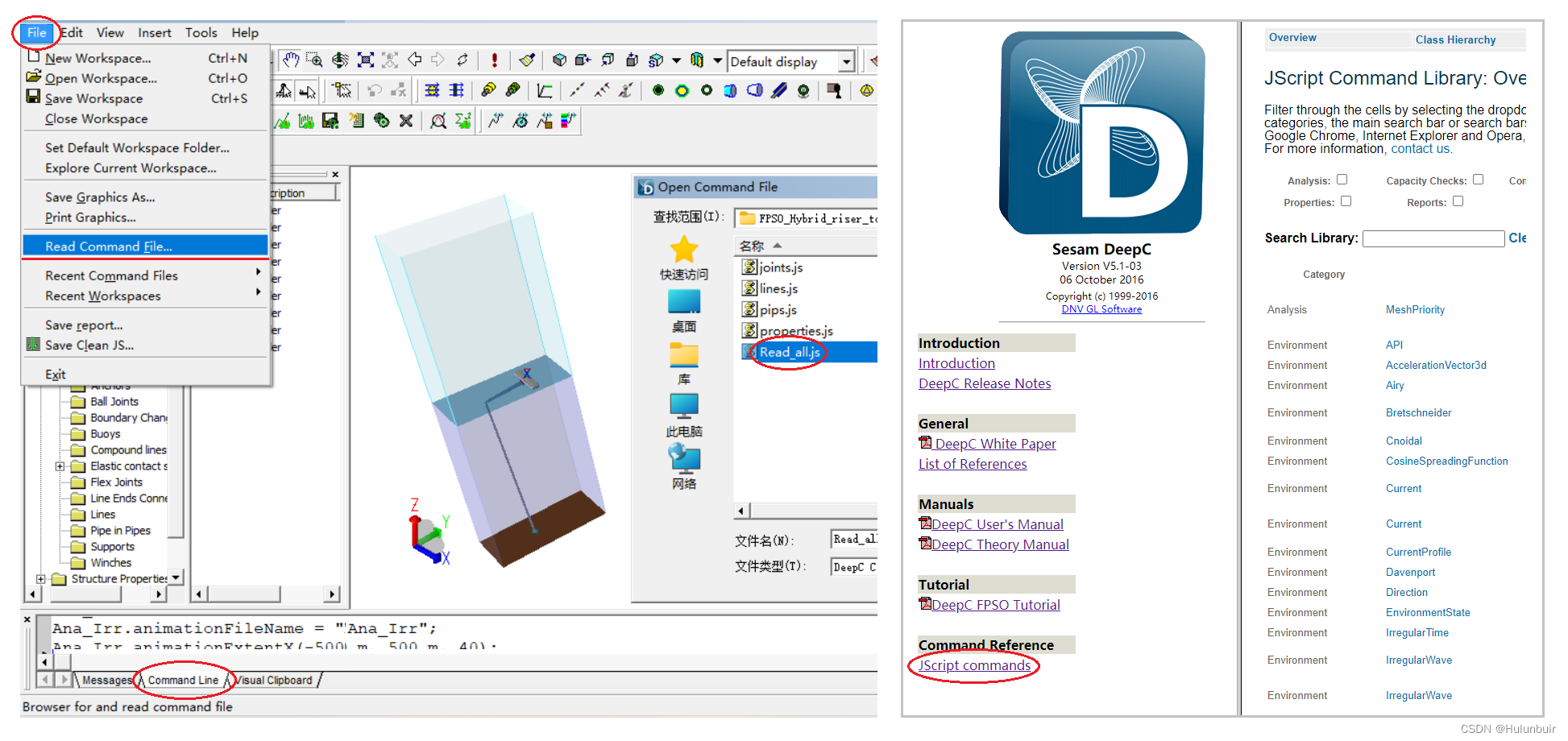Open the DeepC FPSO Tutorial link
The image size is (1568, 741).
point(995,604)
